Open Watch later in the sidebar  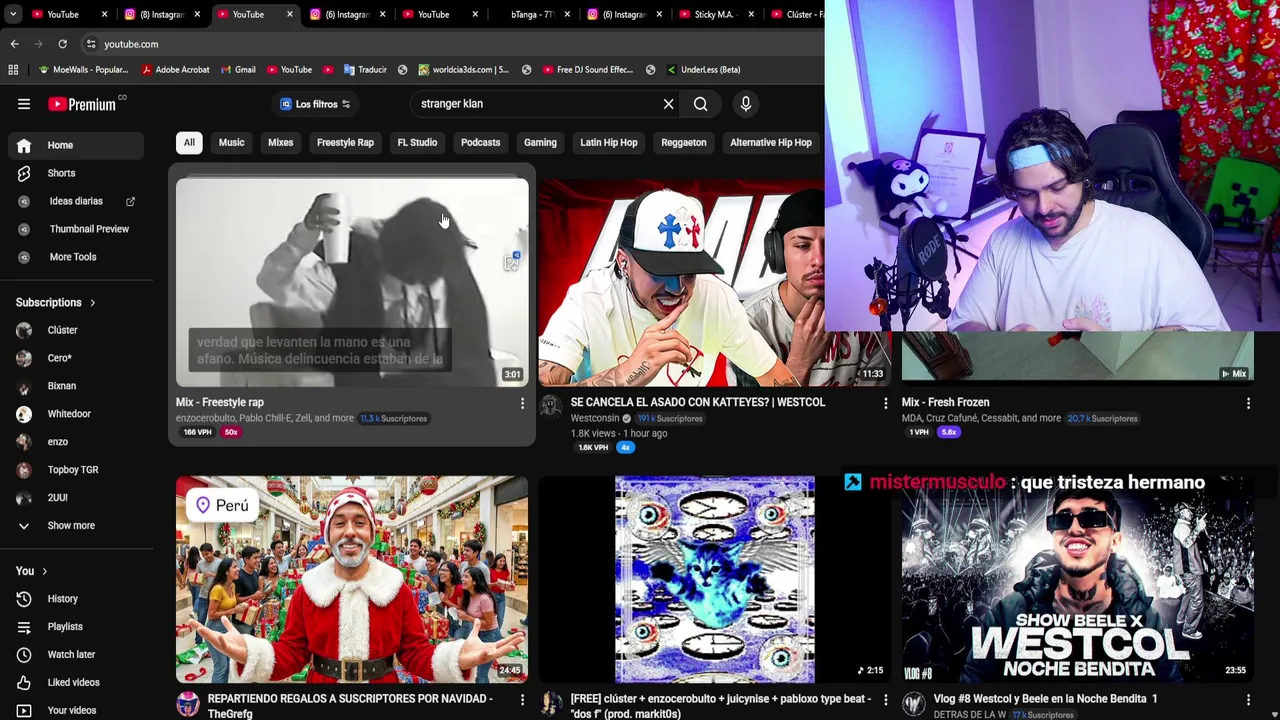(x=76, y=655)
